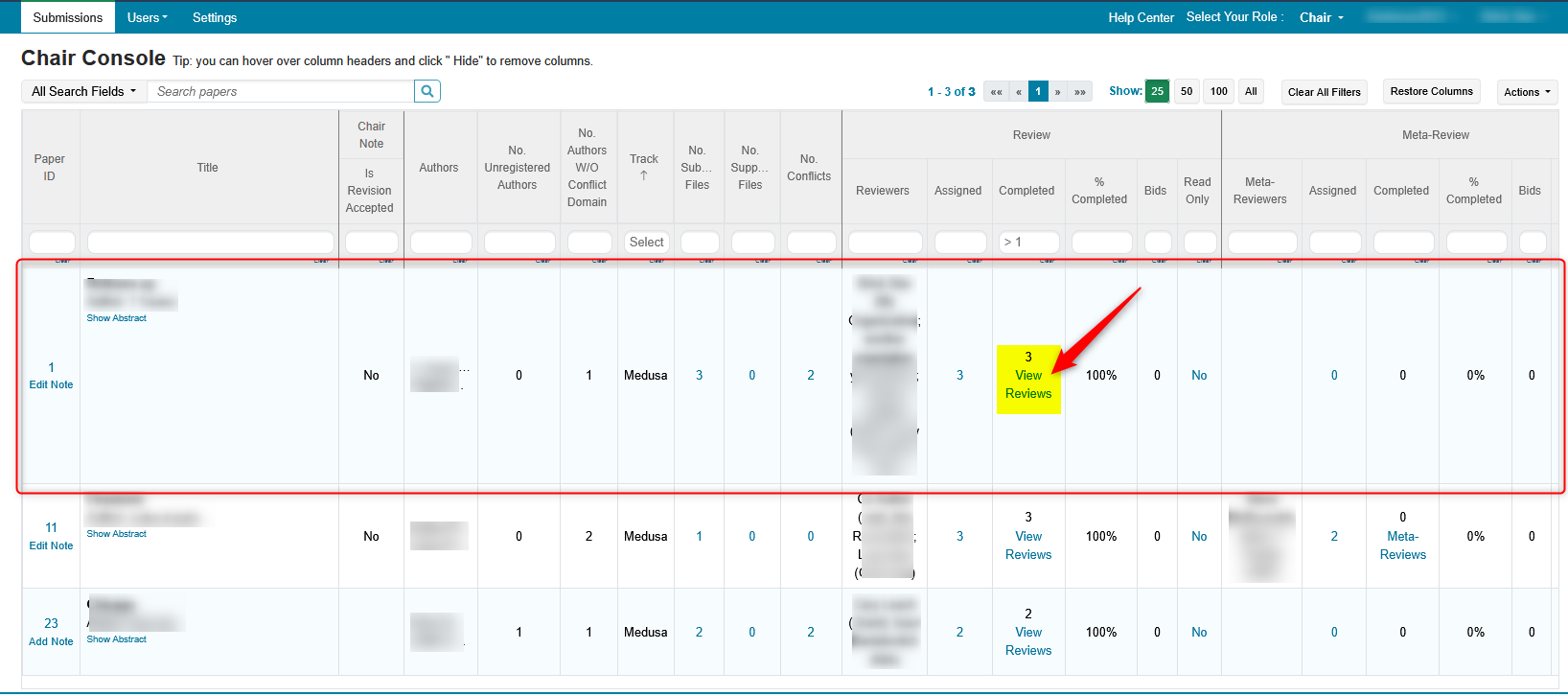
Task: Show 25 rows per page
Action: 1157,91
